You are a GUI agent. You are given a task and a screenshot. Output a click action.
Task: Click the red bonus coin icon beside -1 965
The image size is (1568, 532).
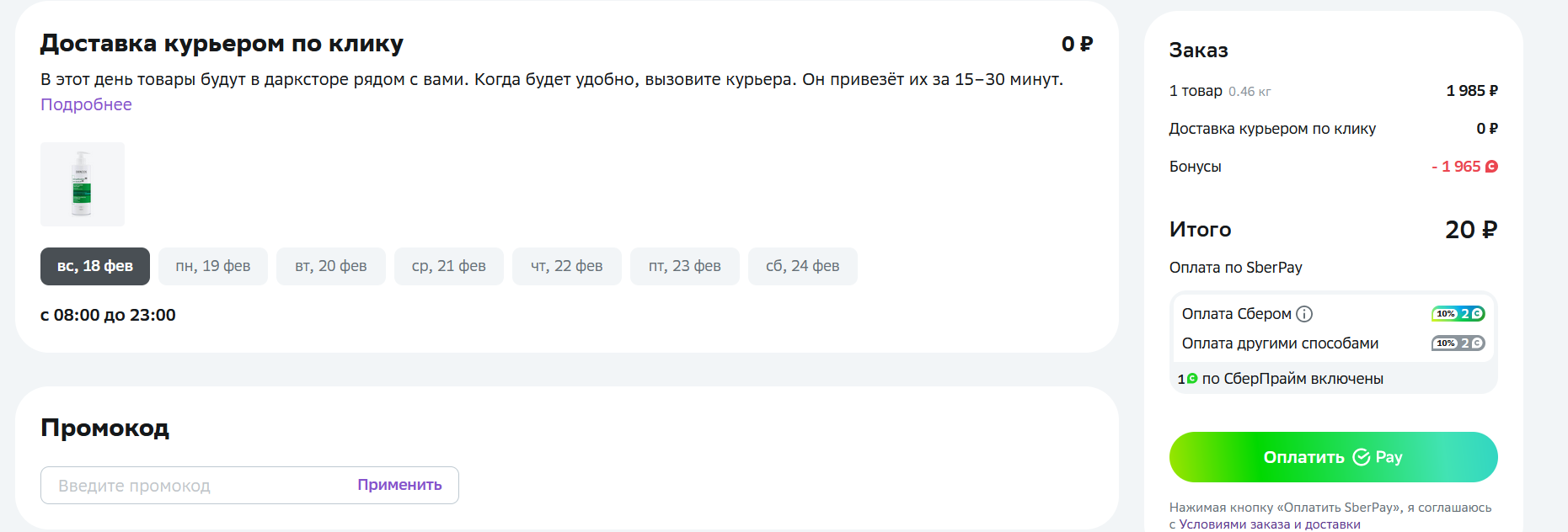[x=1491, y=167]
